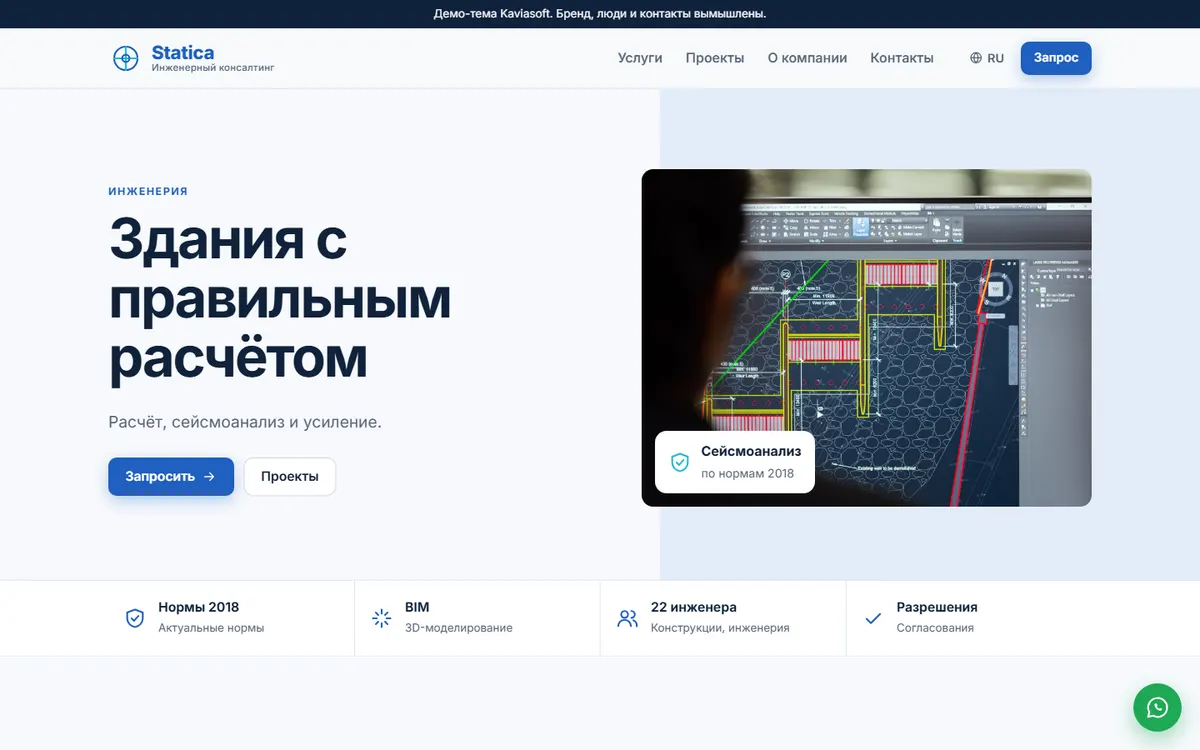
Task: Go to the Проекты navigation item
Action: pyautogui.click(x=715, y=58)
